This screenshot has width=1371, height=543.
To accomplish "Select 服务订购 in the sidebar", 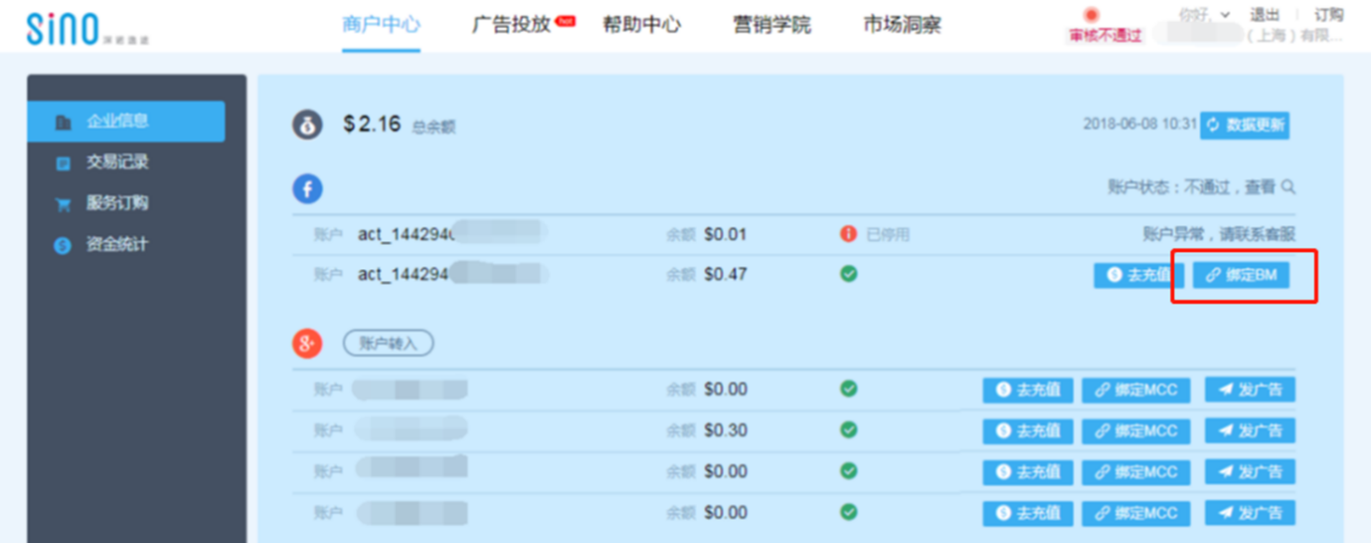I will (117, 203).
